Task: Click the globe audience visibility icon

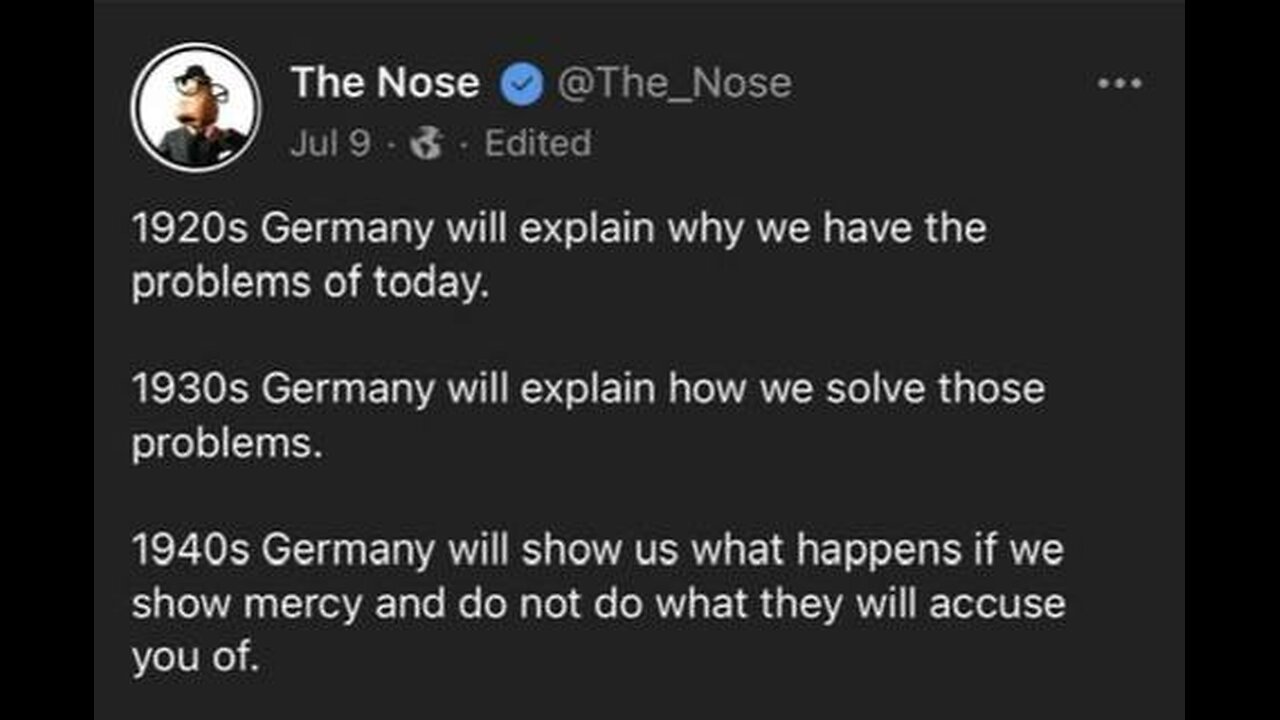Action: point(428,144)
